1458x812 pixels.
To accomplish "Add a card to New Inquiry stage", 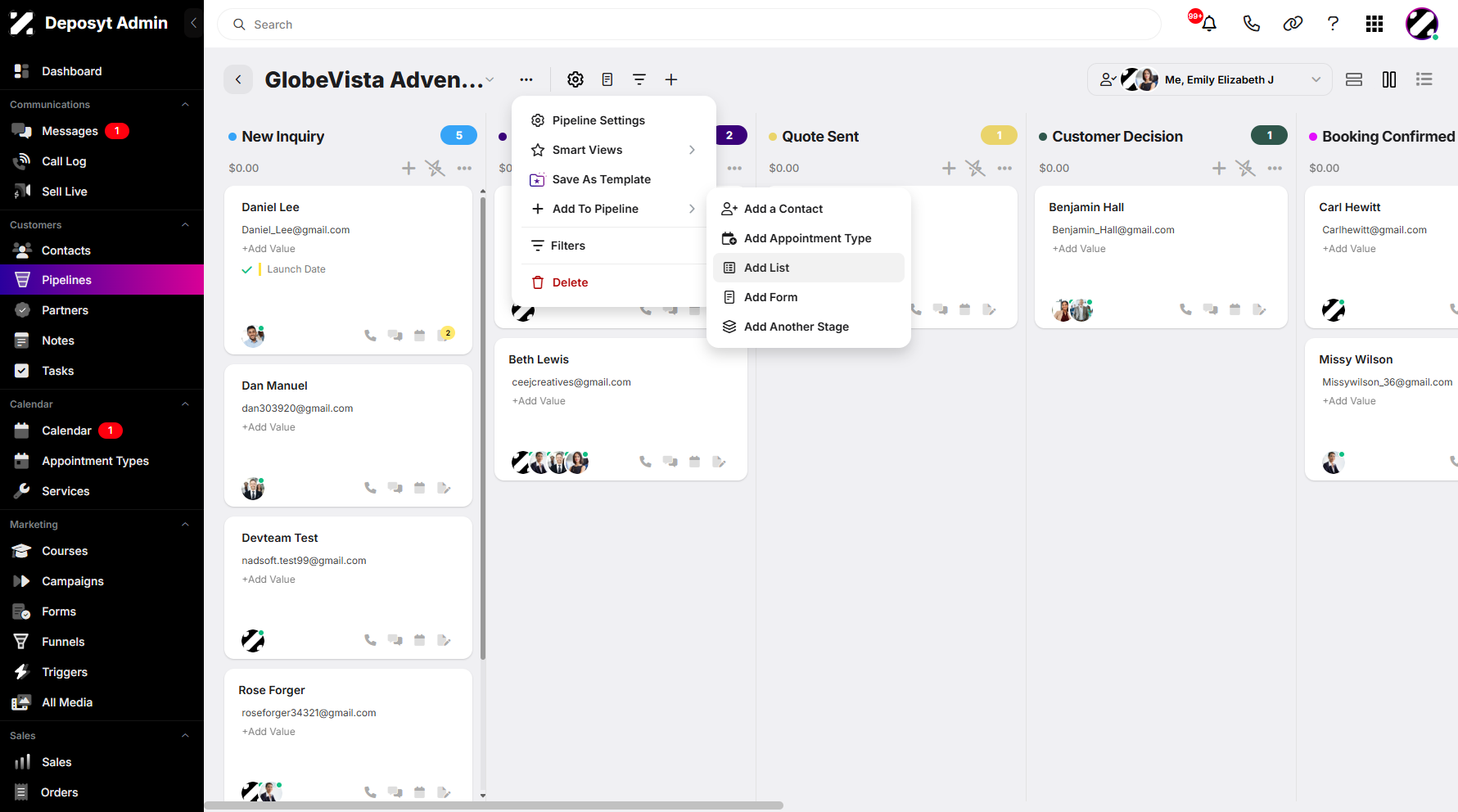I will 409,168.
